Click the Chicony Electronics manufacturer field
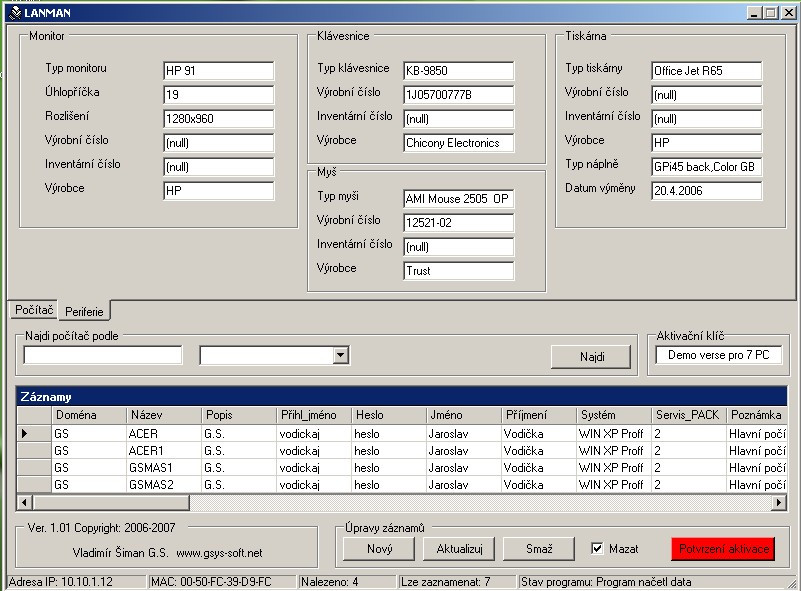Image resolution: width=801 pixels, height=591 pixels. pos(458,143)
